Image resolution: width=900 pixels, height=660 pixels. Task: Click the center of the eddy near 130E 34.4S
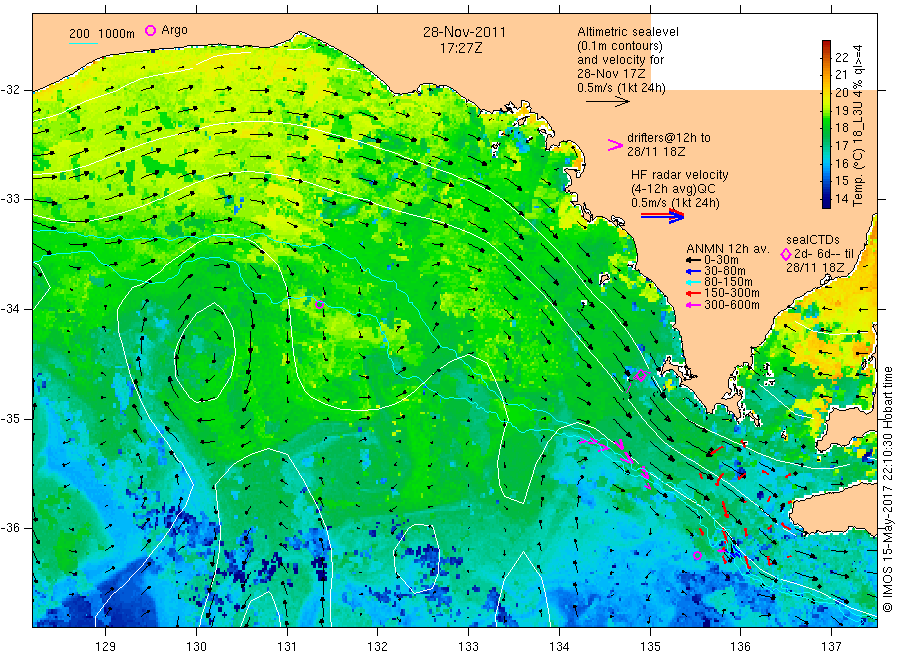205,353
